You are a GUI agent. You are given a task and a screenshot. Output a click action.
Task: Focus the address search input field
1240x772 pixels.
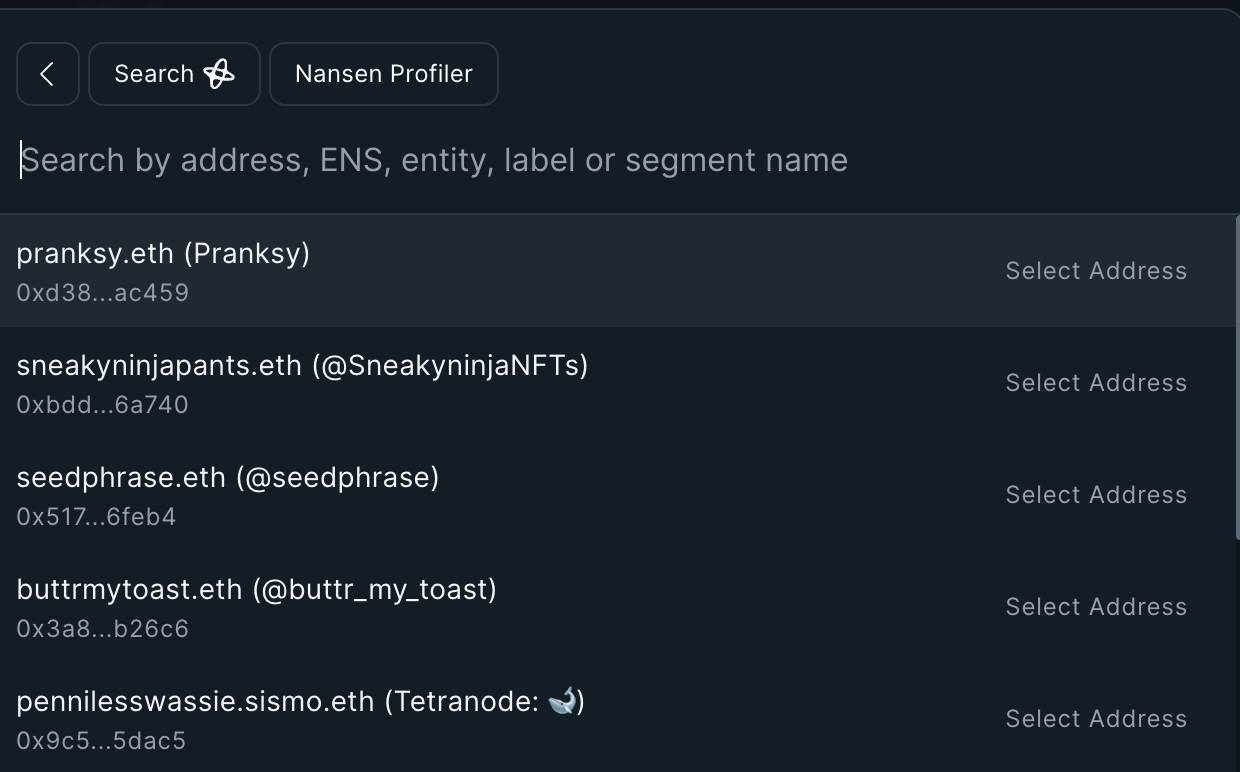click(620, 160)
